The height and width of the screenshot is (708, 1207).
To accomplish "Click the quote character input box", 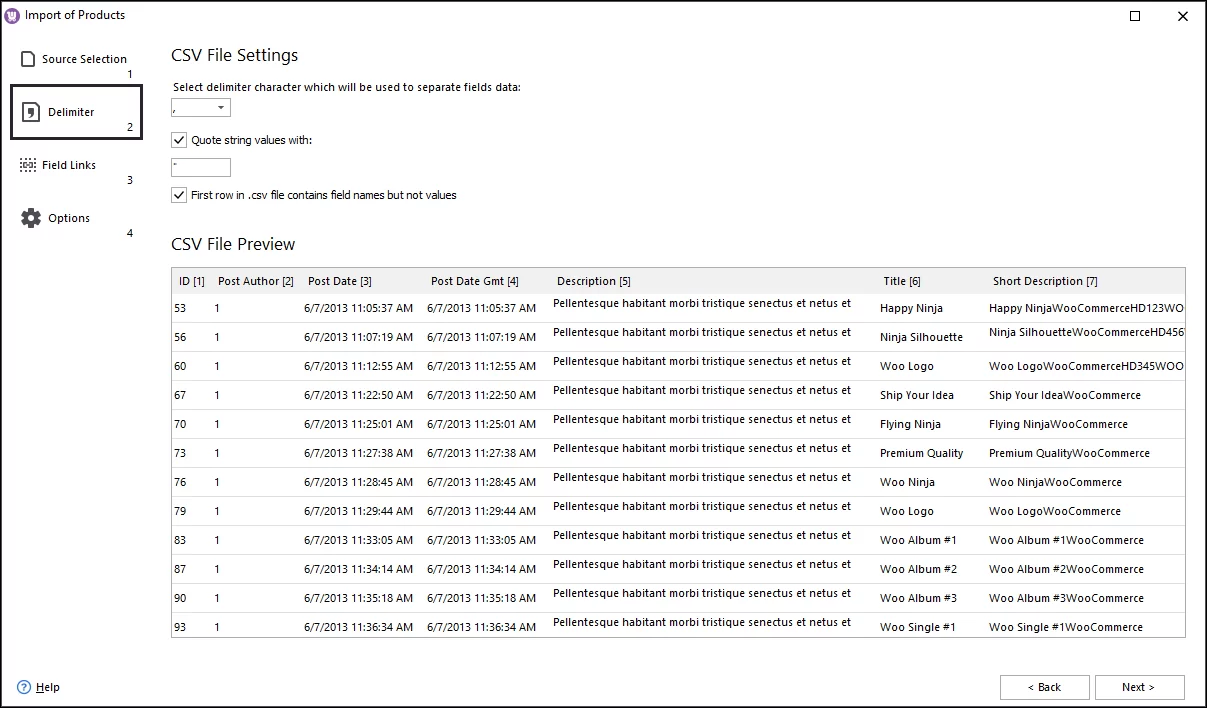I will [x=200, y=167].
